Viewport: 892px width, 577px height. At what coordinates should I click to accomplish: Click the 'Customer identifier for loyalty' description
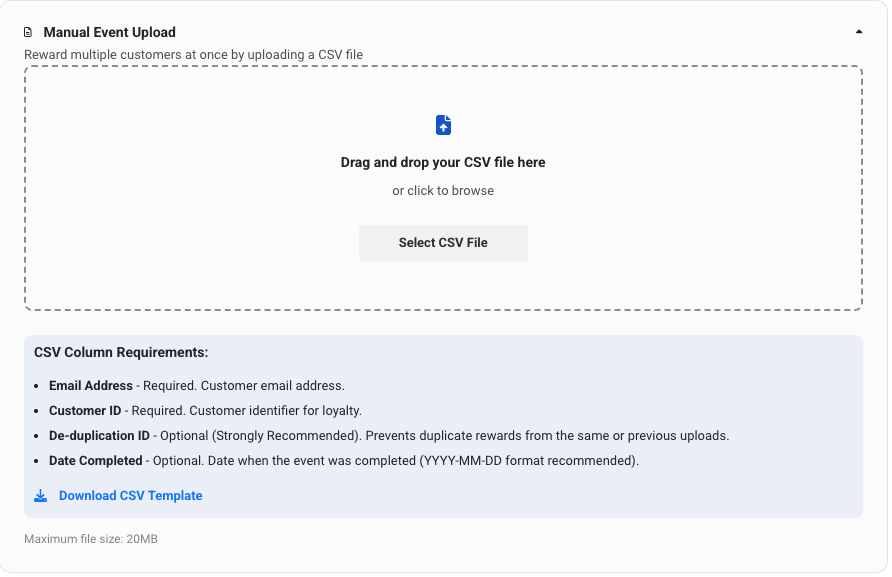click(275, 411)
